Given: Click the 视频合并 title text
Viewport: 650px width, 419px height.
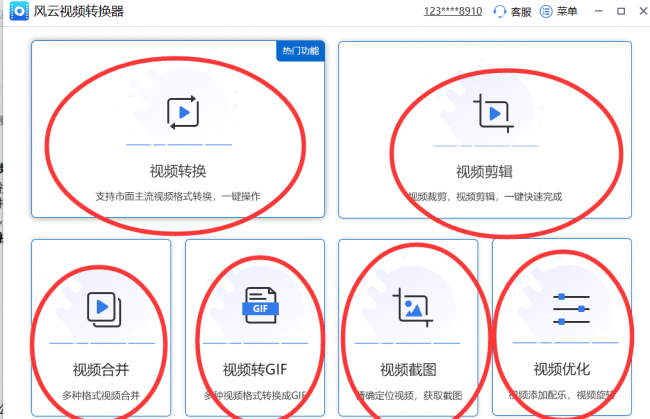Looking at the screenshot, I should tap(101, 369).
